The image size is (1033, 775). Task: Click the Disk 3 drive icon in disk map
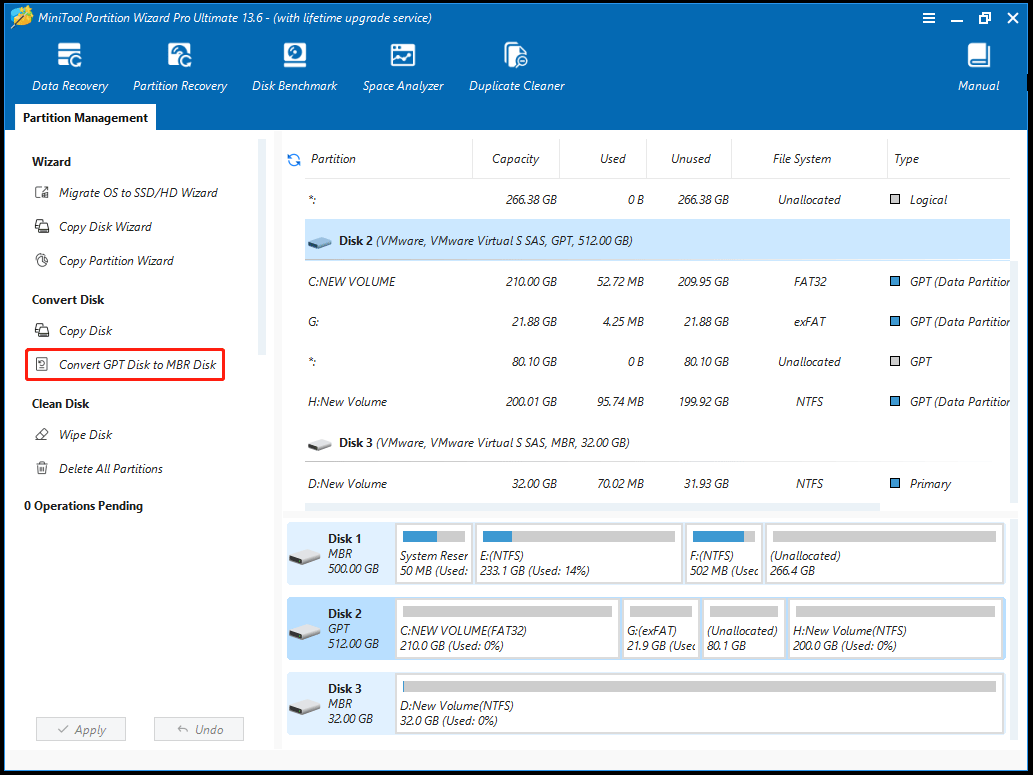click(304, 707)
